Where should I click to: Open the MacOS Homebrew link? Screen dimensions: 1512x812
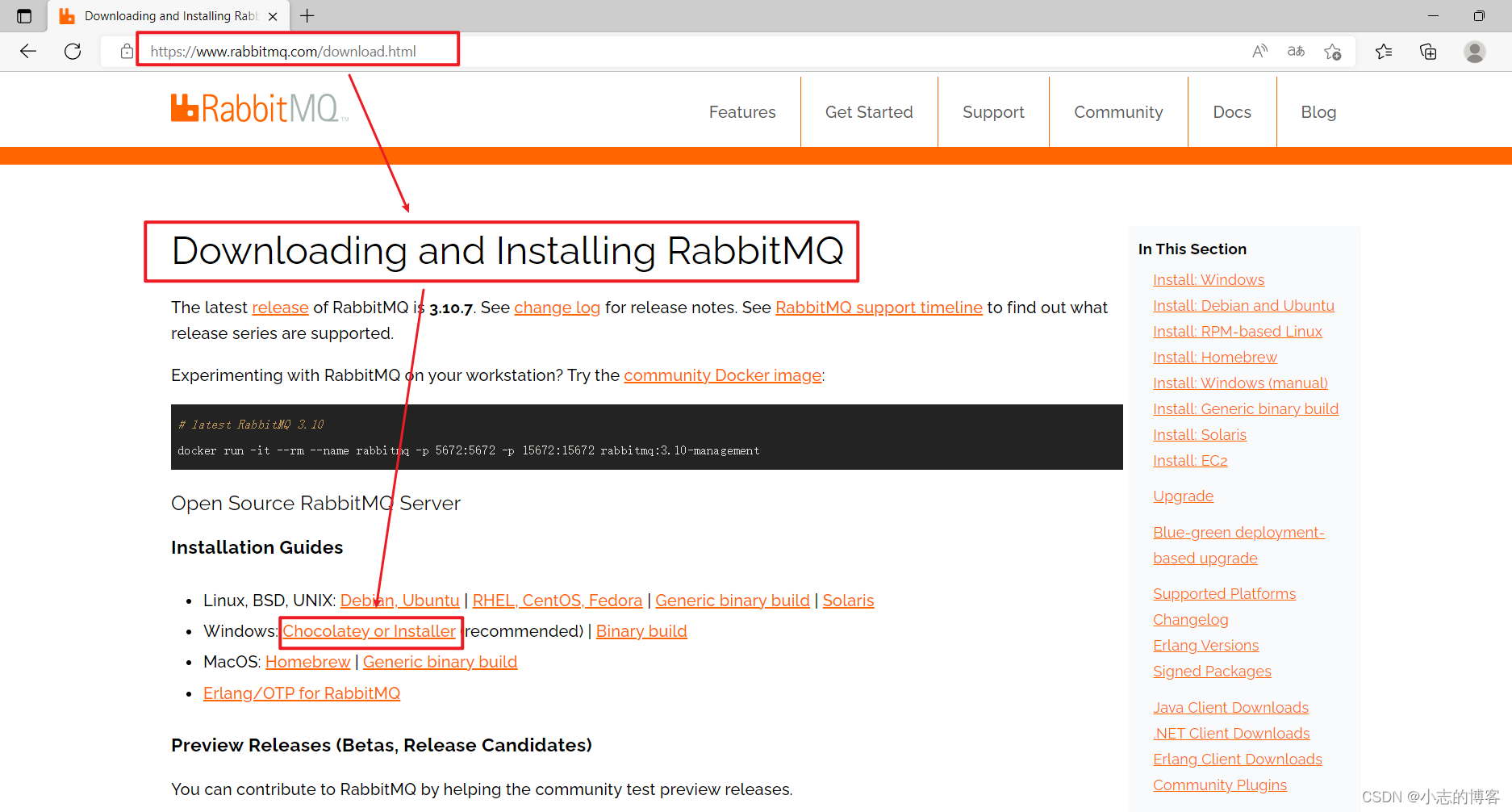click(307, 662)
